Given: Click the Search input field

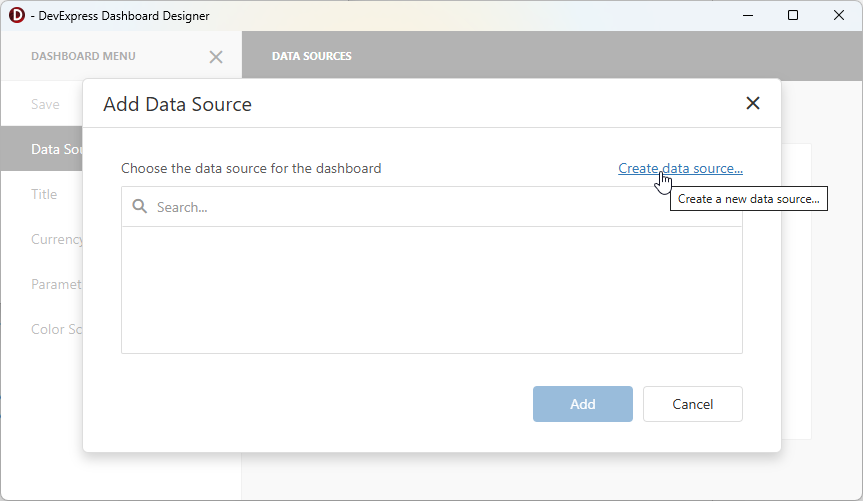Looking at the screenshot, I should [x=432, y=207].
